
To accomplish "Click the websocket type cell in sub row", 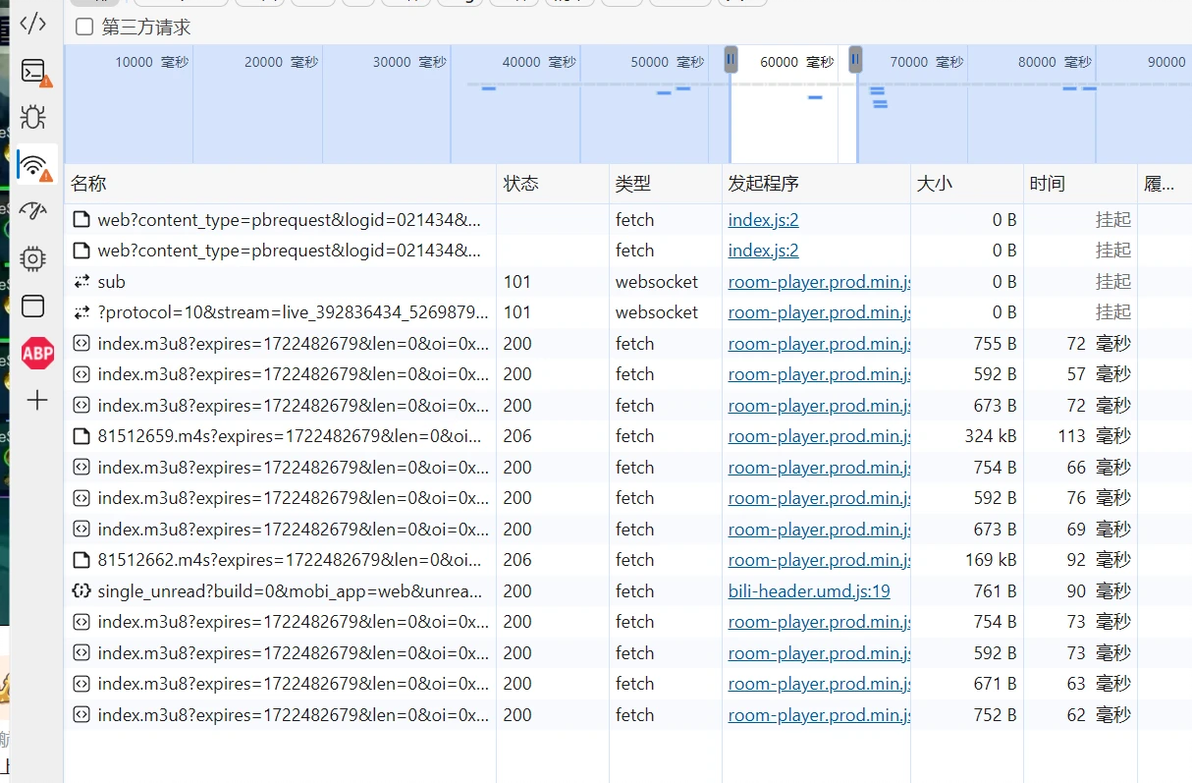I will [x=657, y=282].
